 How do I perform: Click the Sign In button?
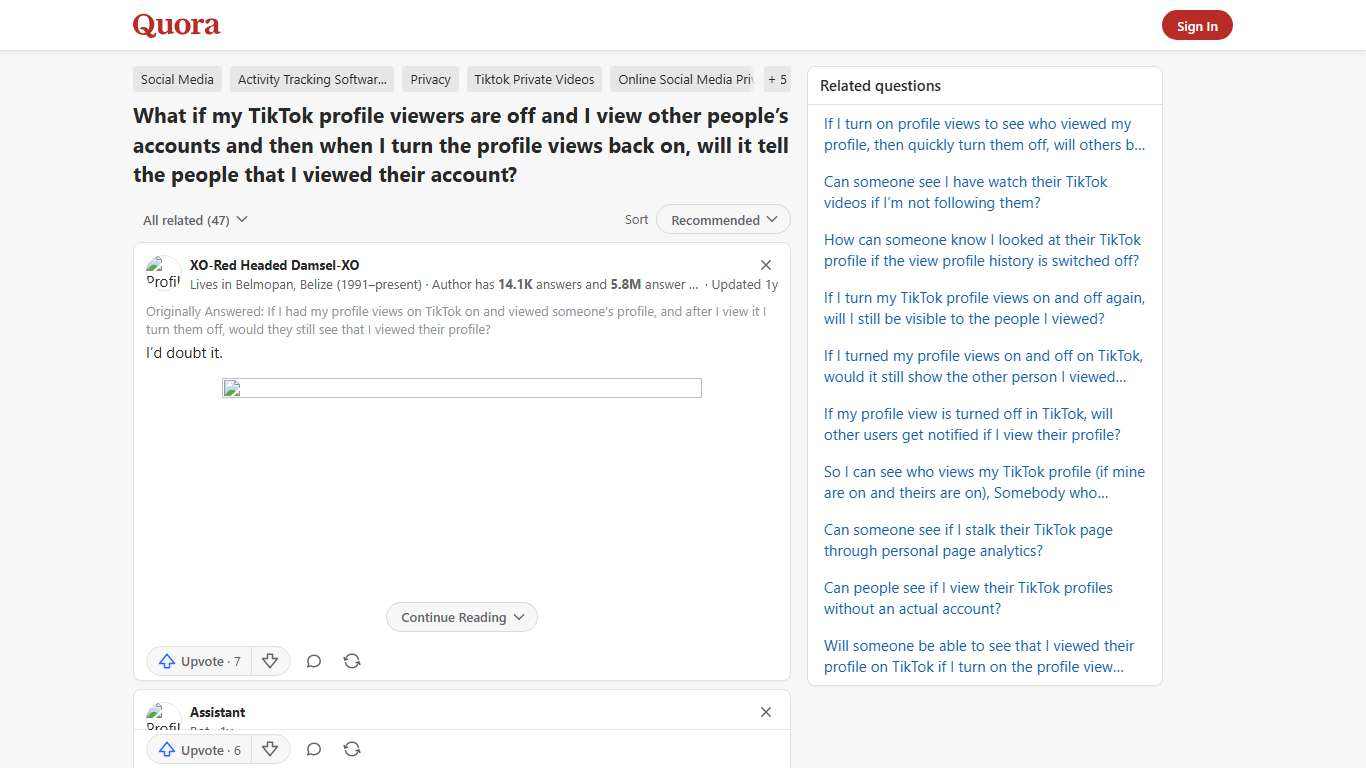click(x=1197, y=25)
